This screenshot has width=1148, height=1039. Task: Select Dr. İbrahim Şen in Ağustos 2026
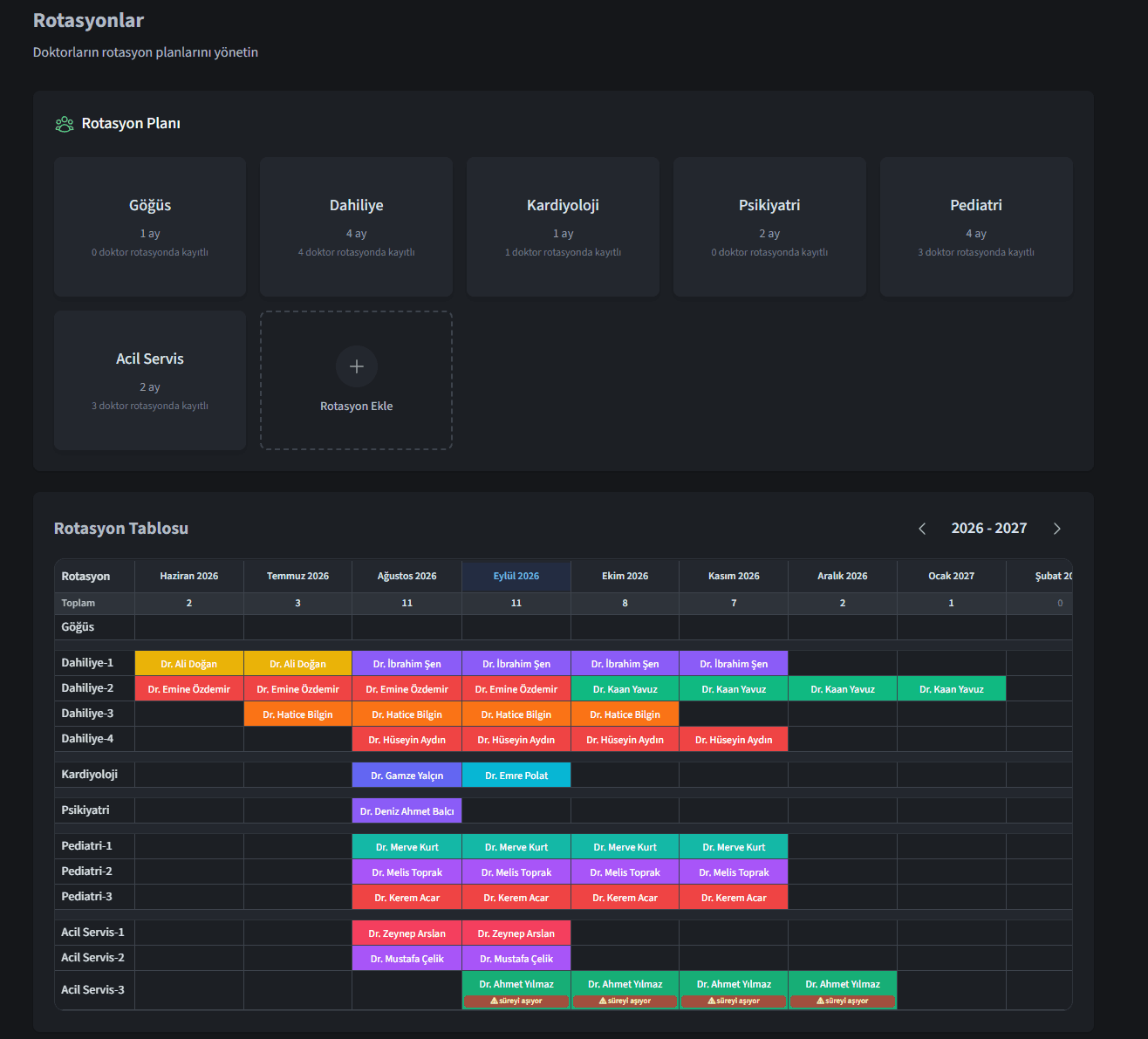[407, 664]
